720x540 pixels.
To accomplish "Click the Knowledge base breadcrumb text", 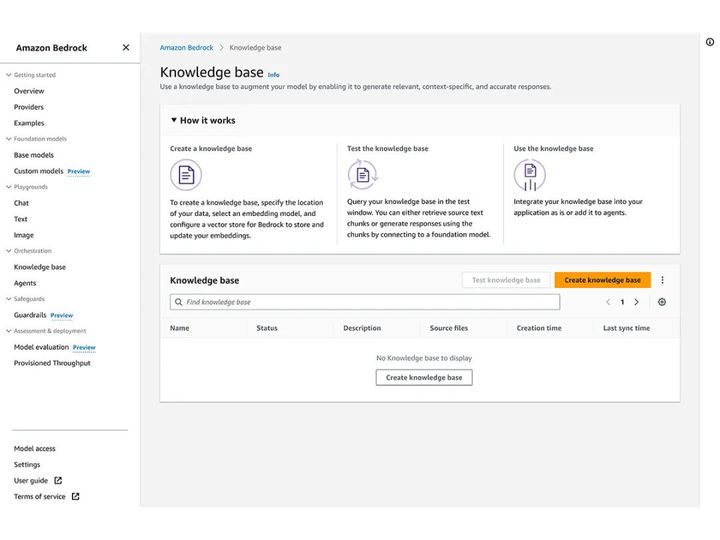I will (x=255, y=47).
